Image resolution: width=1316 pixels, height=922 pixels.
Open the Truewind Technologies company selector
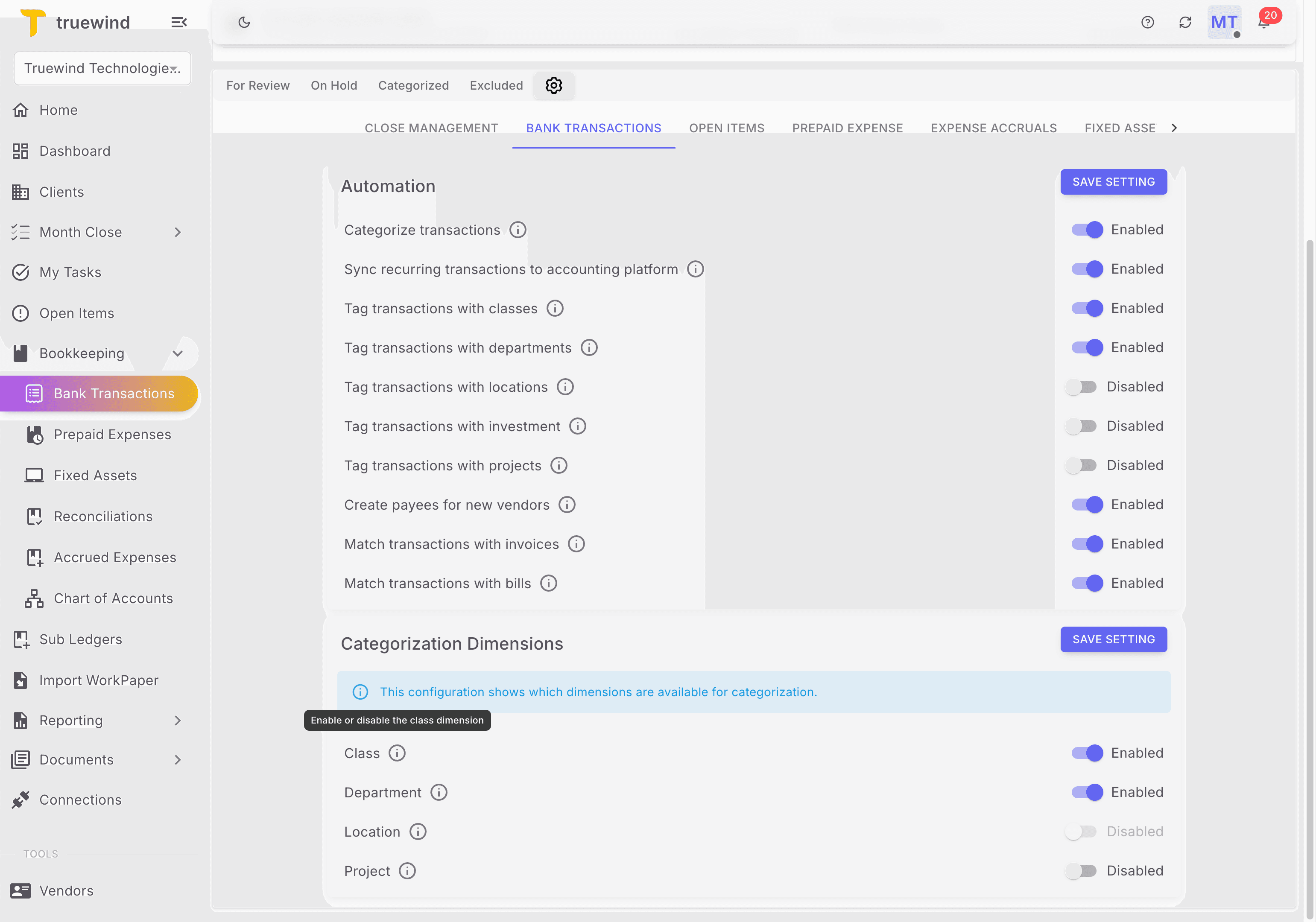point(102,68)
